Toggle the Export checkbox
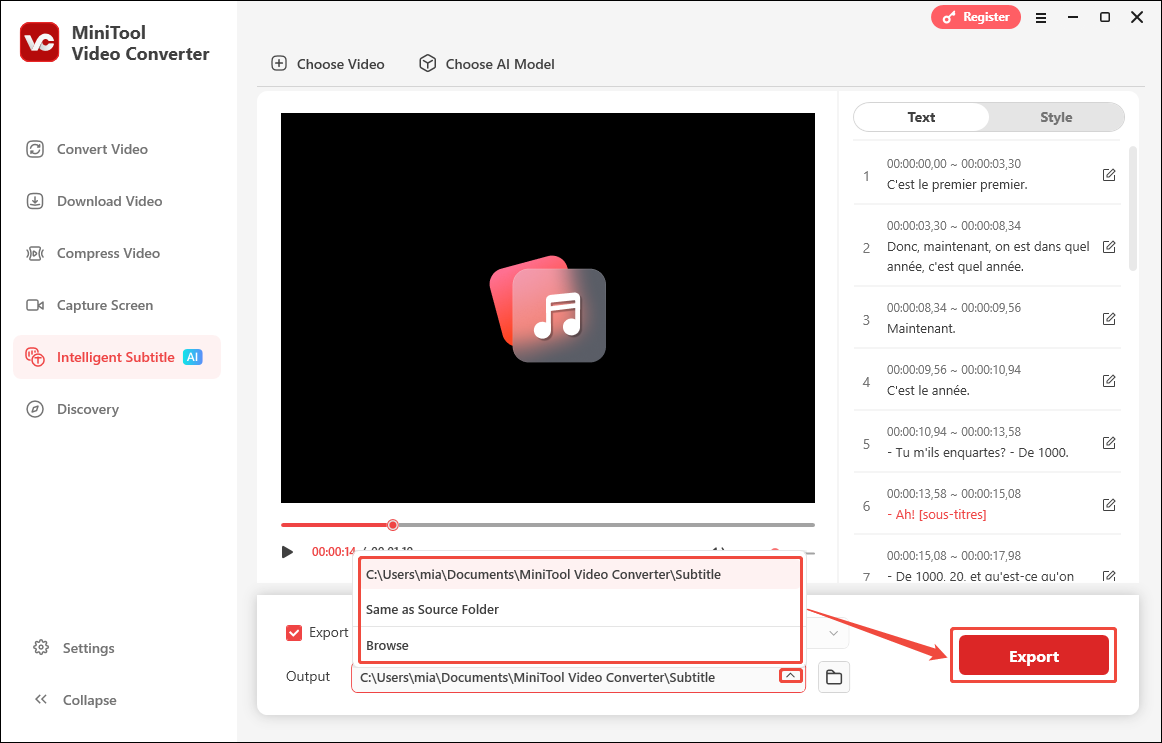The image size is (1162, 743). click(294, 632)
